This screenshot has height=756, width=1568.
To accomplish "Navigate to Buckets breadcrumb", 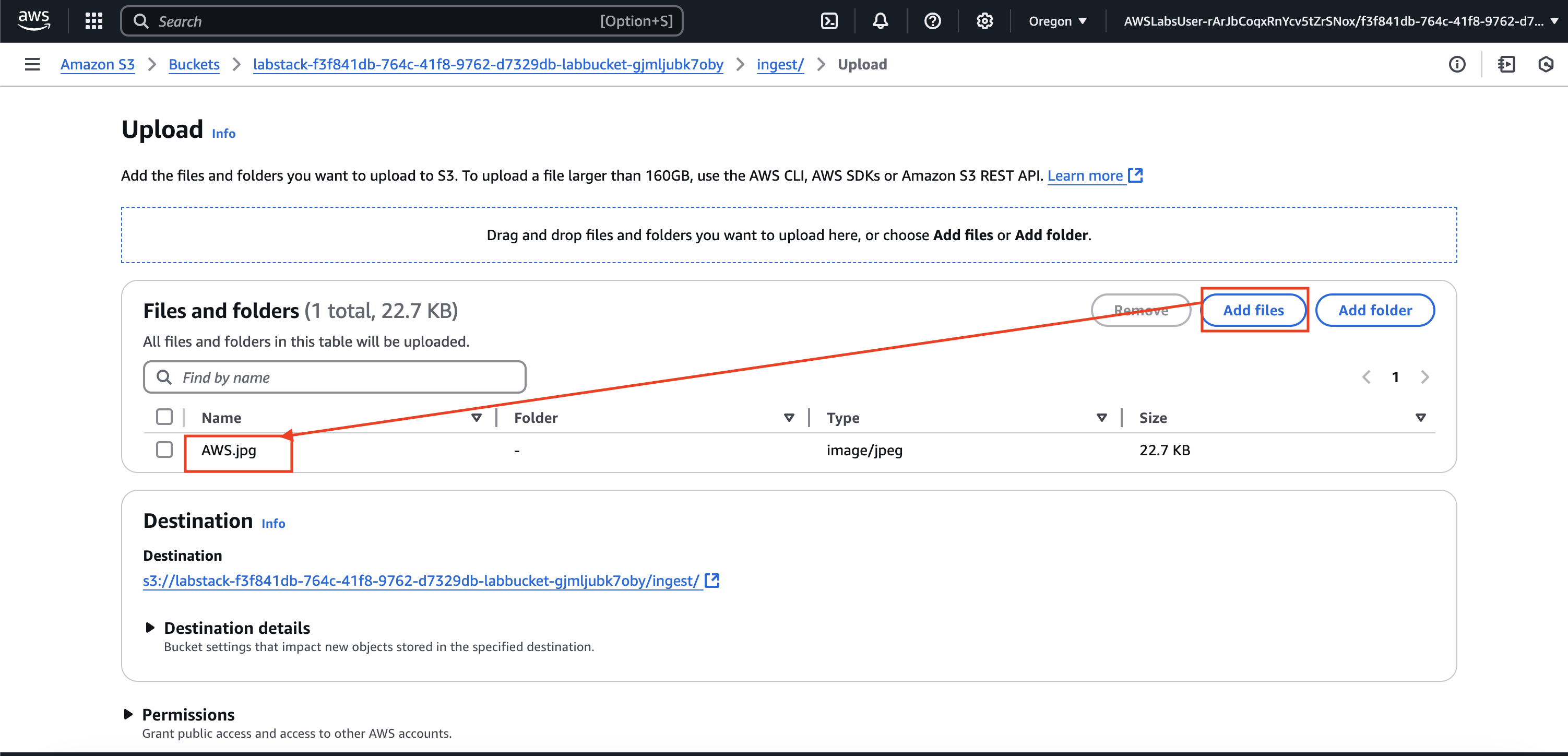I will (194, 65).
